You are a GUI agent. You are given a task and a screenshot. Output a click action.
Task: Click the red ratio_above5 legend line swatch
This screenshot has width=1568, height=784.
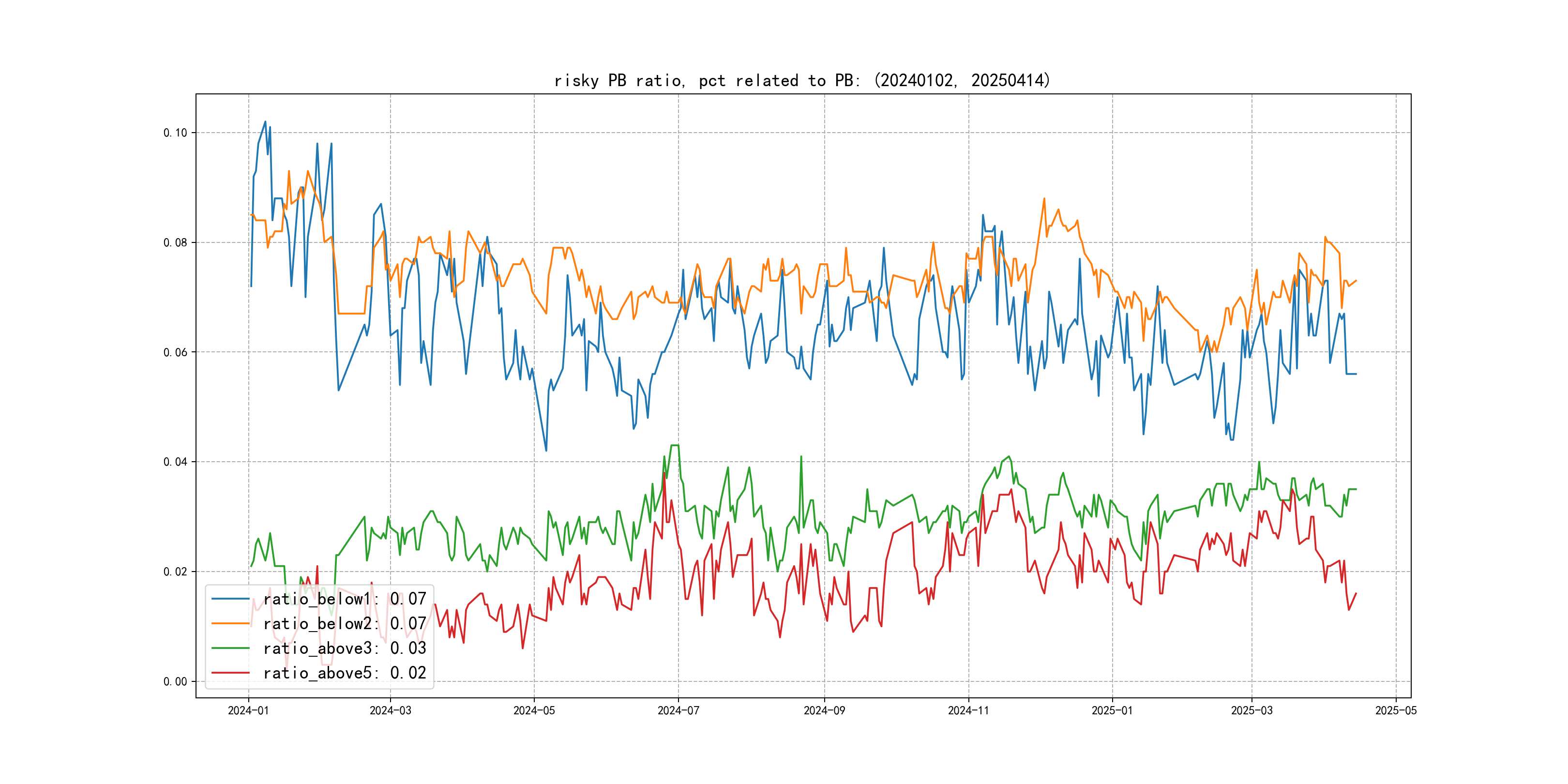pos(230,673)
